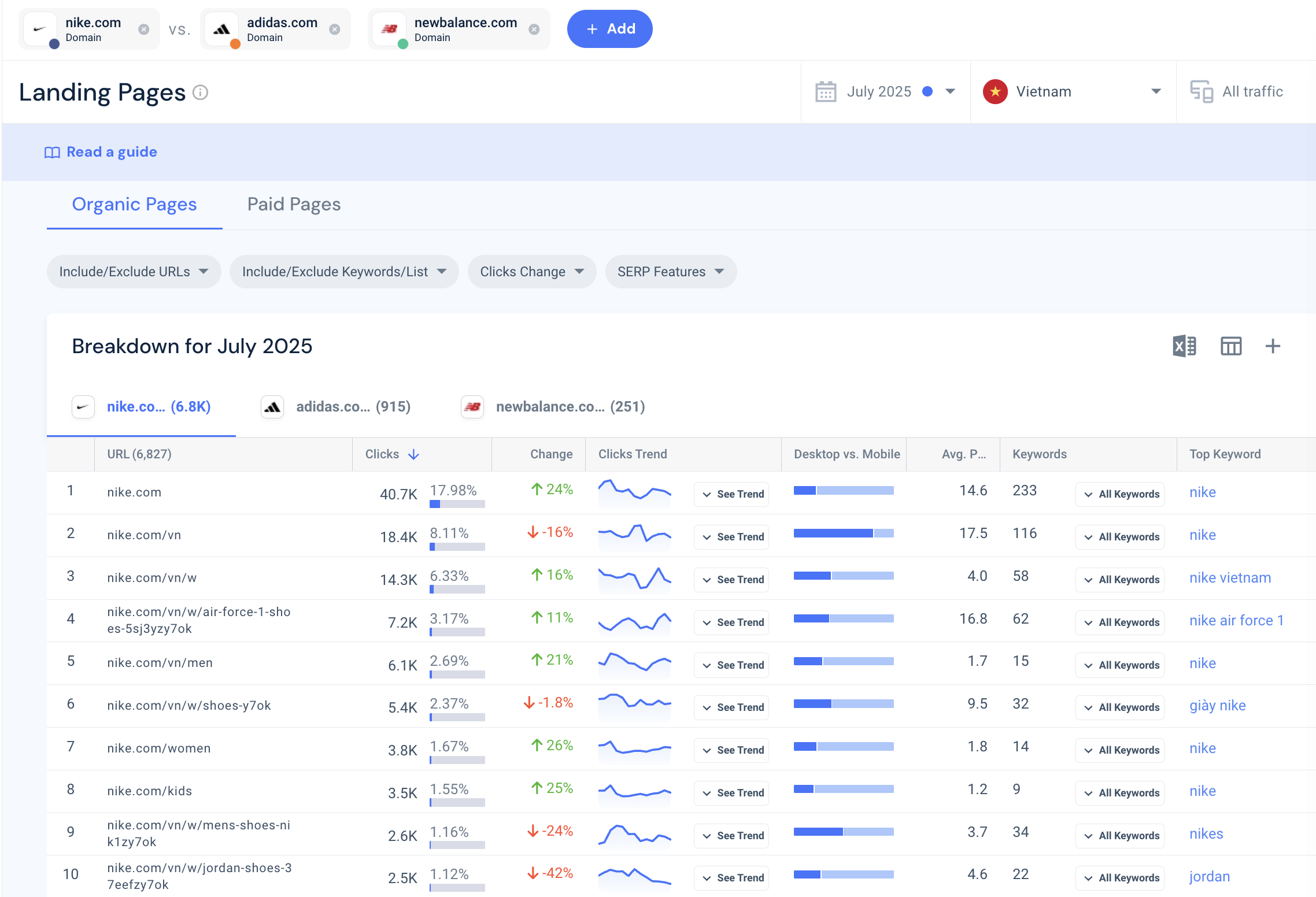Open the Include/Exclude Keywords/List filter
Image resolution: width=1316 pixels, height=897 pixels.
(344, 272)
